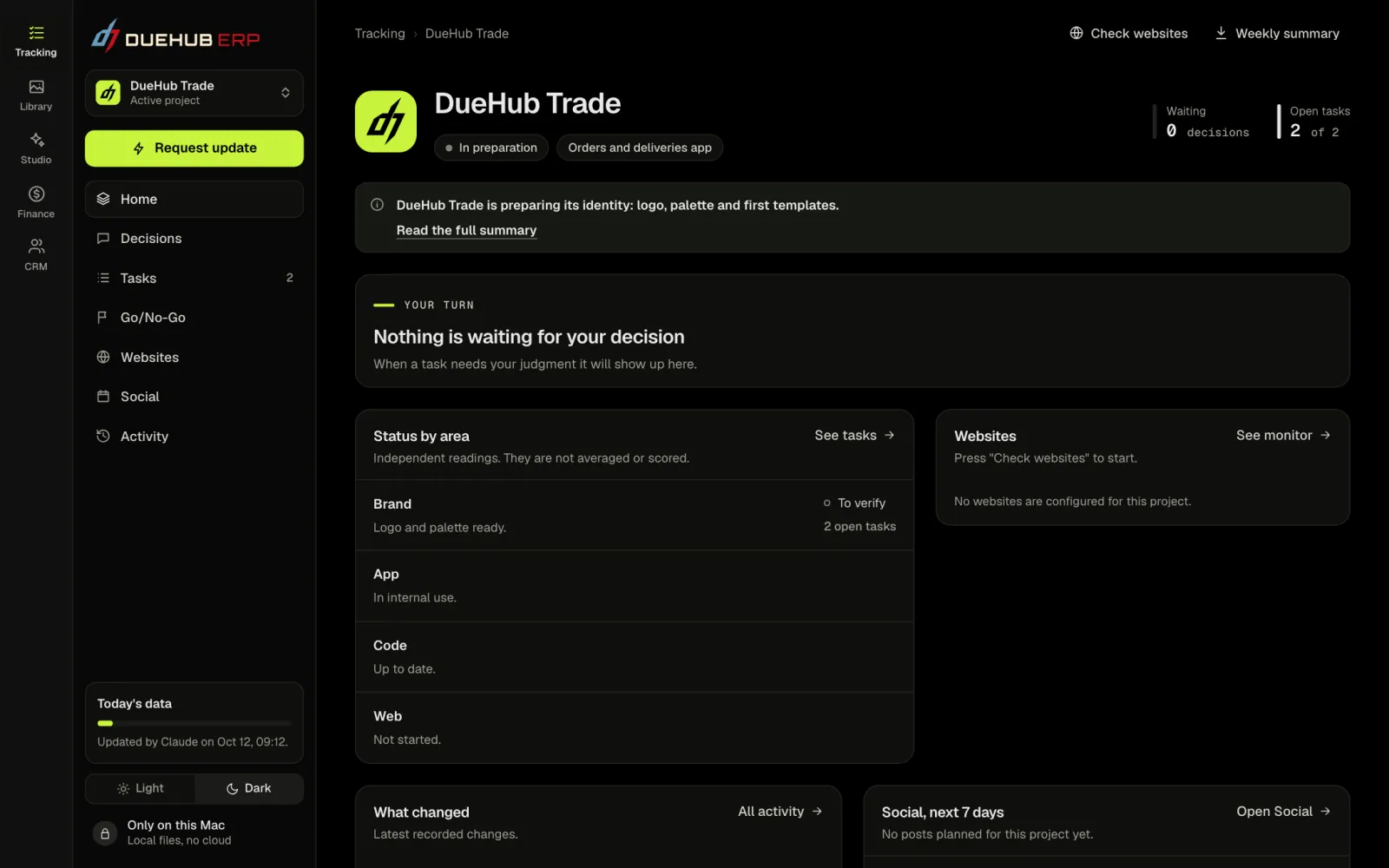1389x868 pixels.
Task: Click the DueHub Trade breadcrumb
Action: pos(467,34)
